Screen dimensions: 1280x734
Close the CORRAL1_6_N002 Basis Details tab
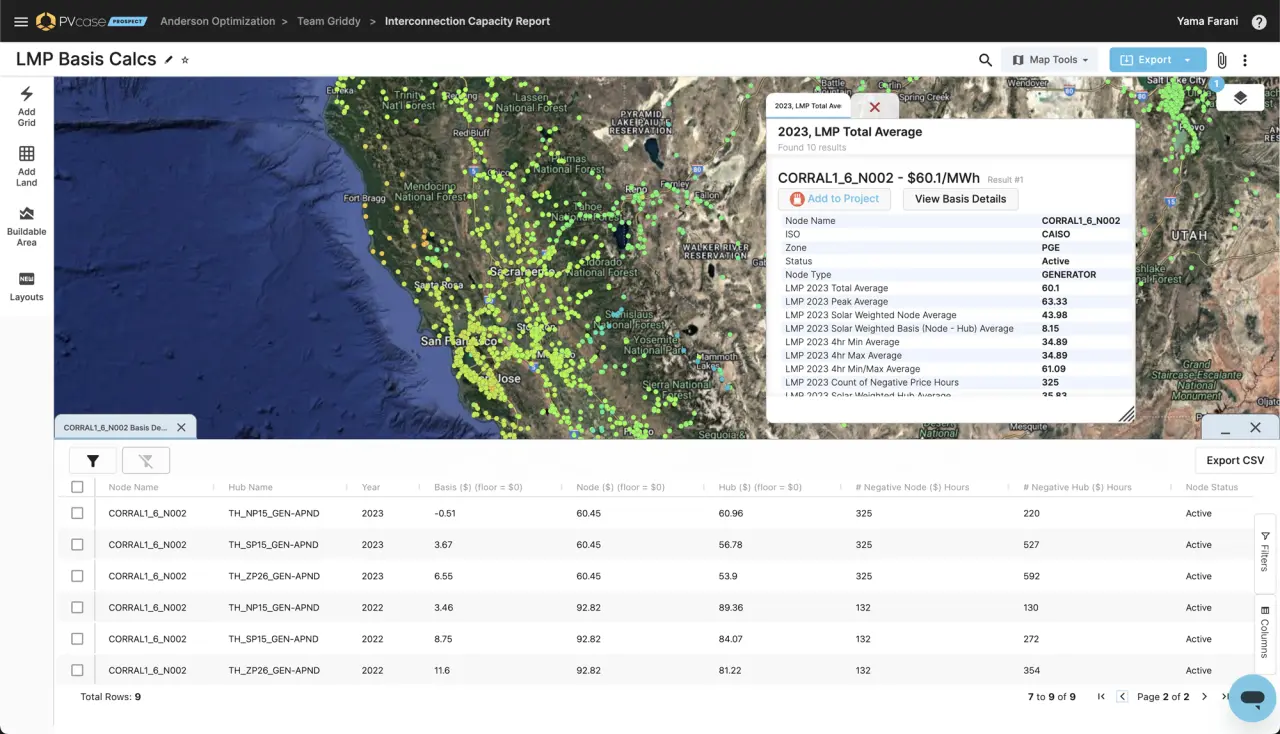[x=181, y=427]
